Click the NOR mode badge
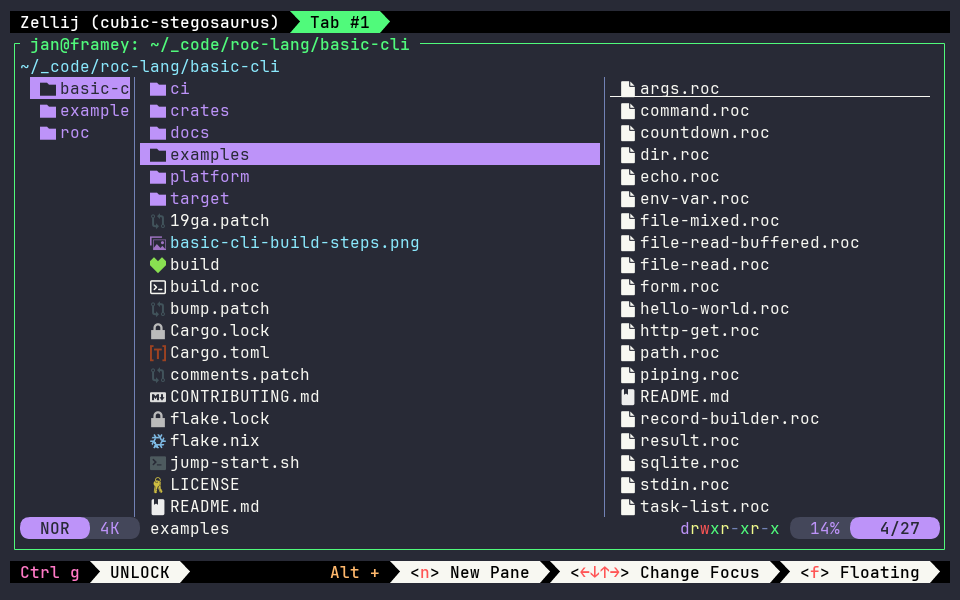Viewport: 960px width, 600px height. point(55,528)
